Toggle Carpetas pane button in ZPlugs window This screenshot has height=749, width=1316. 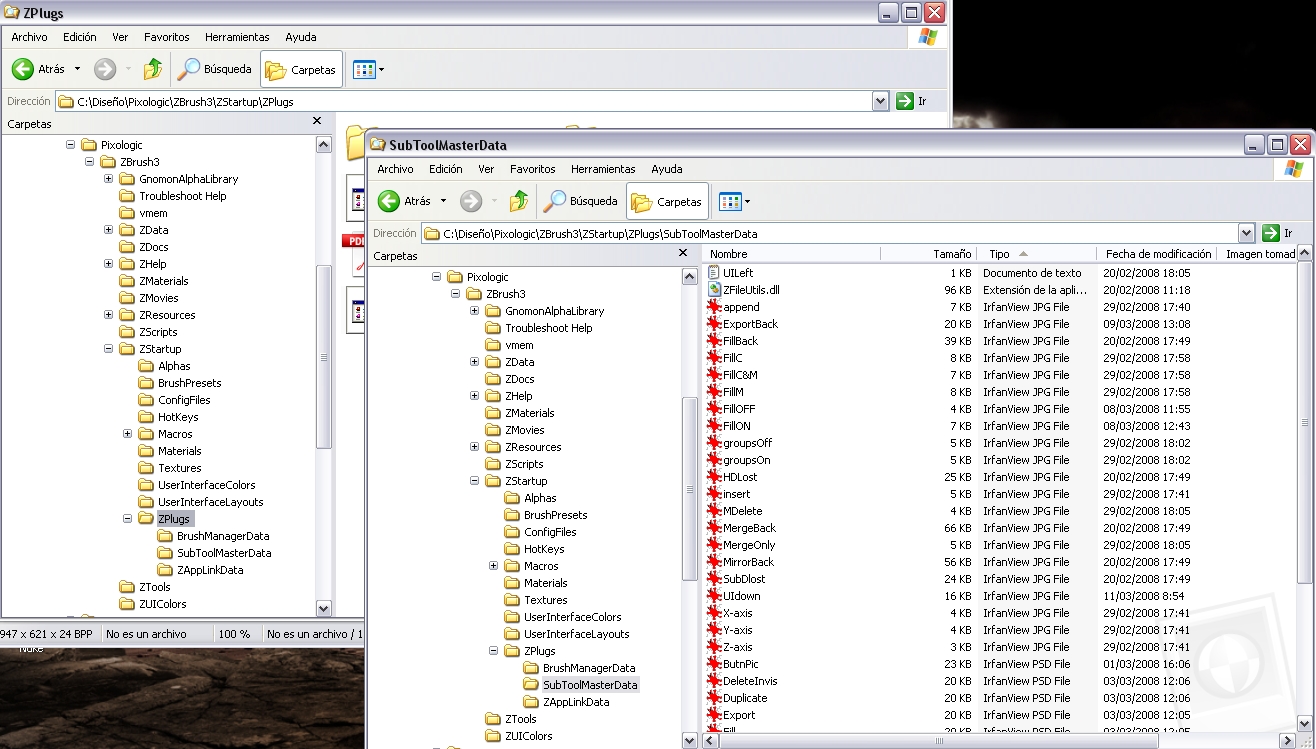(301, 69)
